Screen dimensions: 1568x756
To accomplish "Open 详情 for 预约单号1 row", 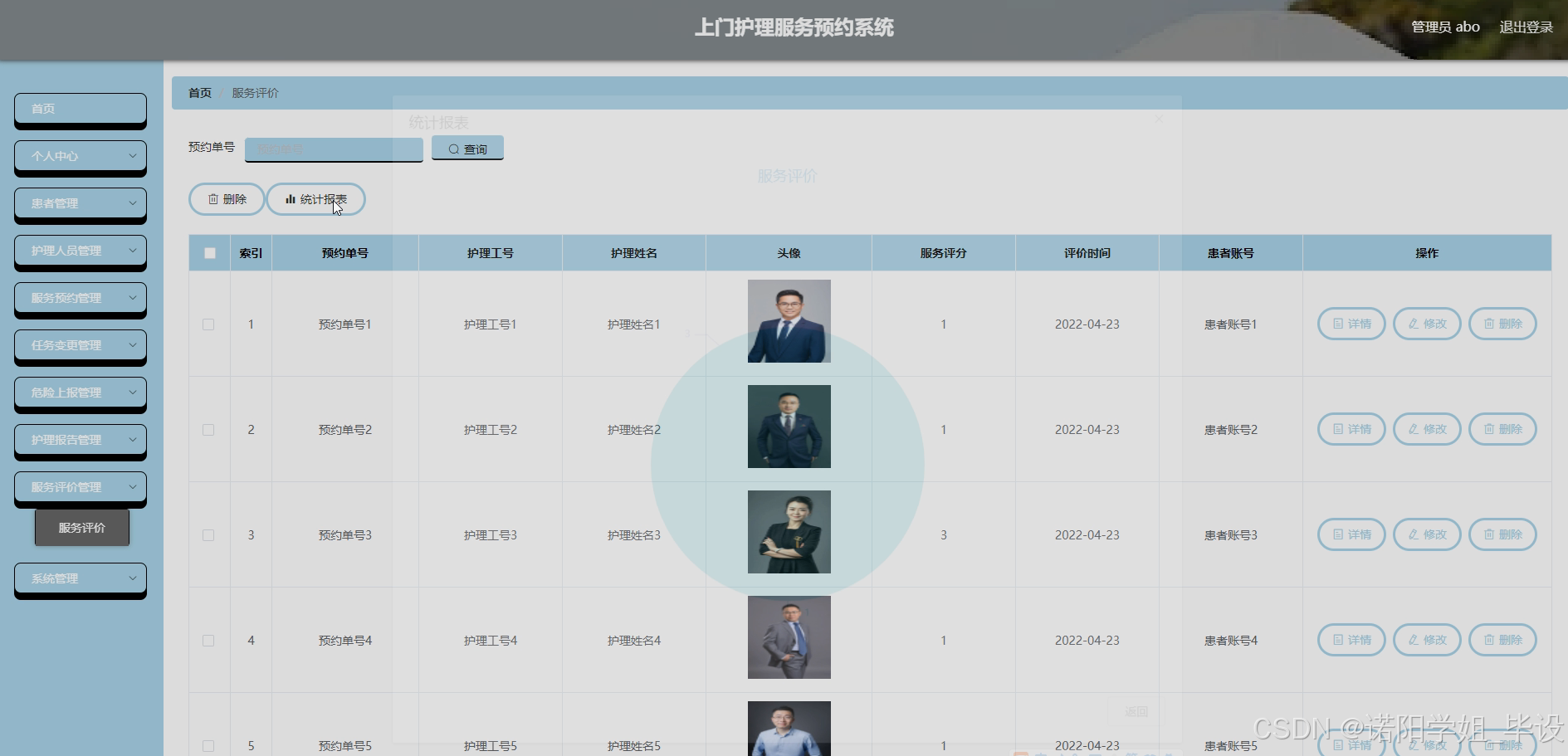I will 1351,324.
